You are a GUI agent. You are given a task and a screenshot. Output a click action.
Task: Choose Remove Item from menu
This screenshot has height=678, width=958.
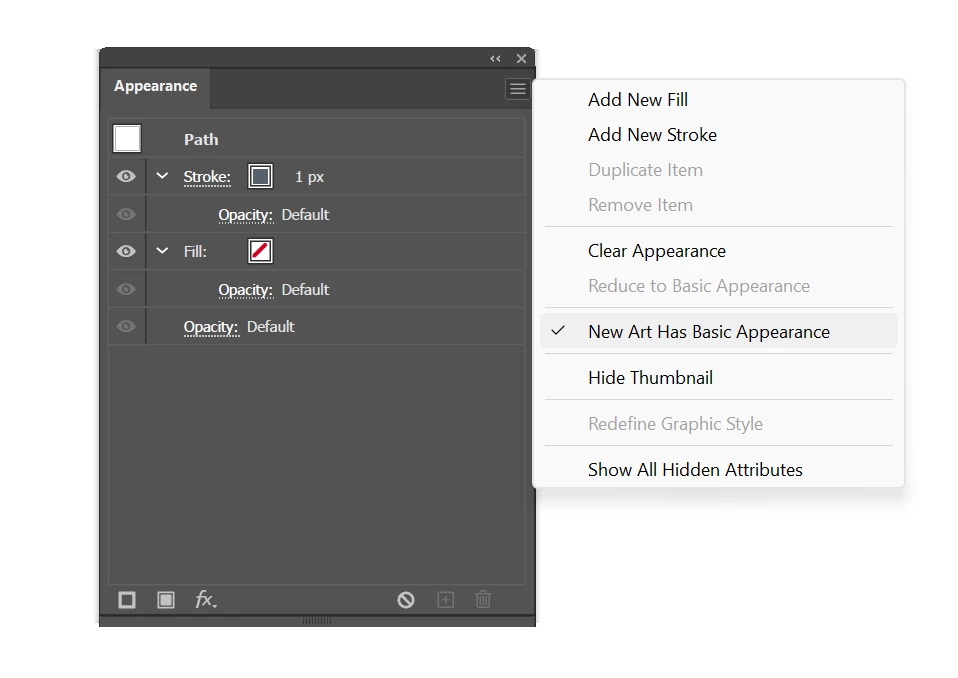(718, 205)
